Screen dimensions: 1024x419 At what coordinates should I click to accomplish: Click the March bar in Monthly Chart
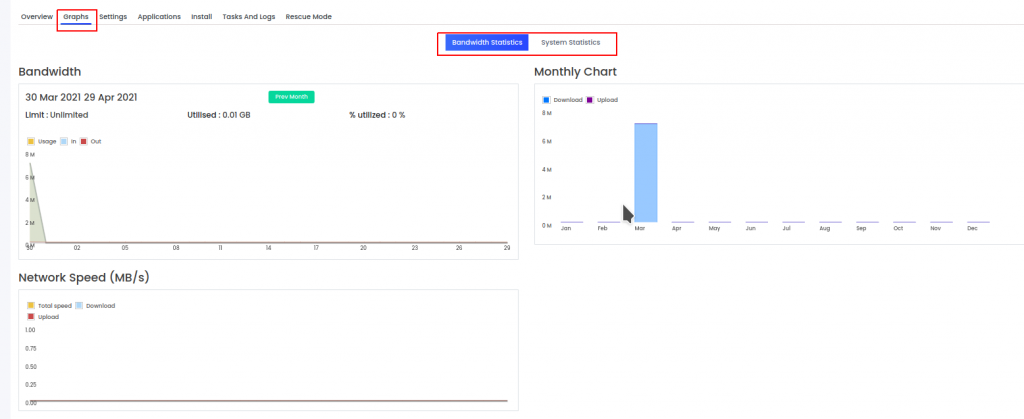click(x=645, y=173)
